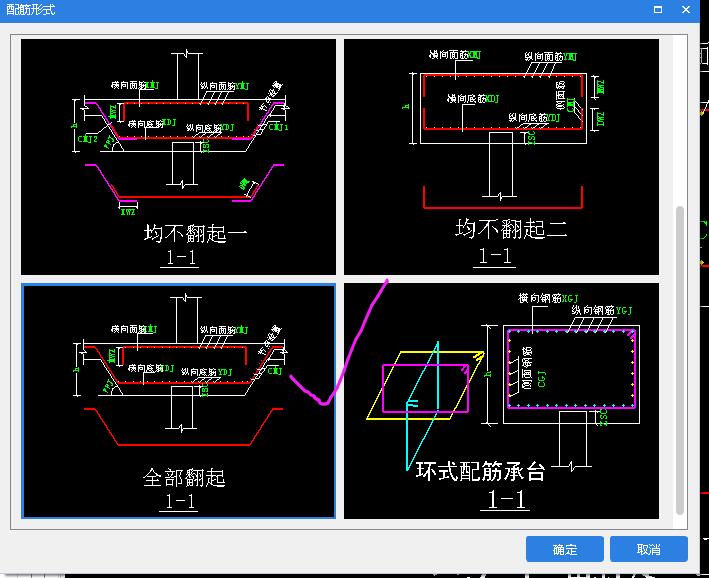This screenshot has height=578, width=709.
Task: Confirm with the 确定 button
Action: 565,549
